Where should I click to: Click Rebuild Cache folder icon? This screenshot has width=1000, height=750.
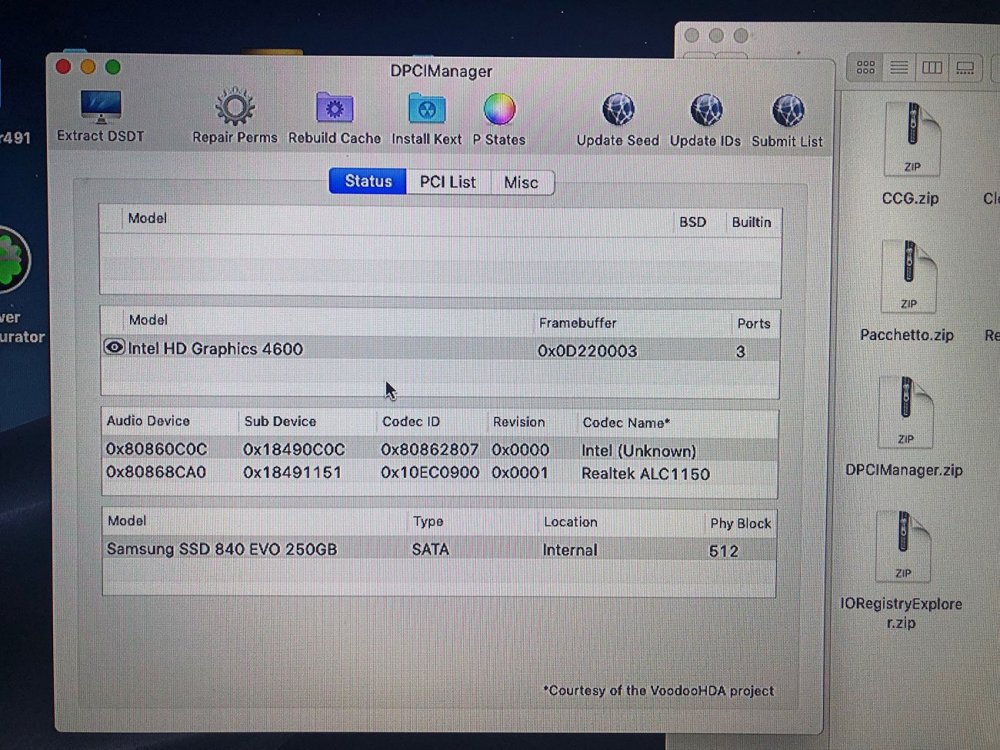[334, 108]
